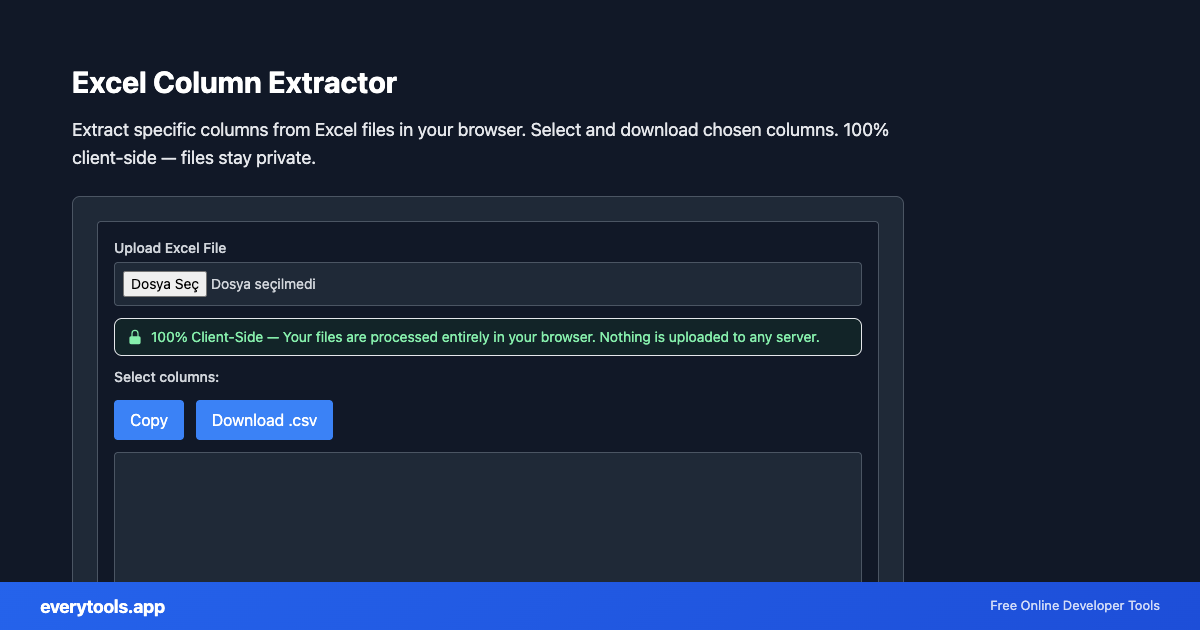Open the everytools.app footer logo link
Screen dimensions: 1200x630
(102, 607)
